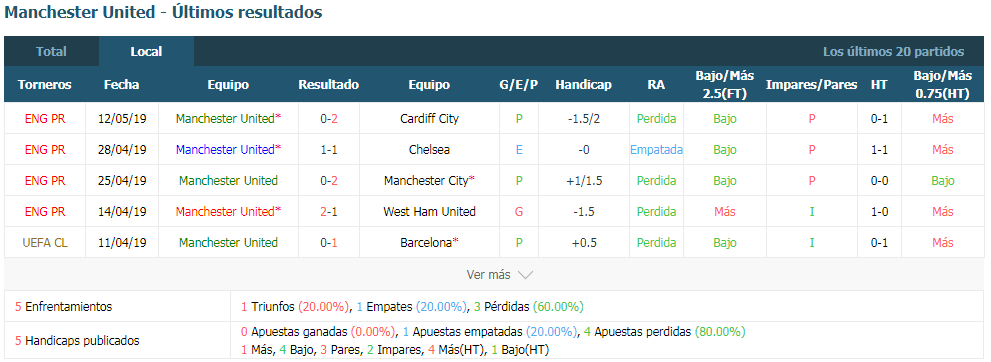
Task: Click the Barcelona team link
Action: click(429, 243)
